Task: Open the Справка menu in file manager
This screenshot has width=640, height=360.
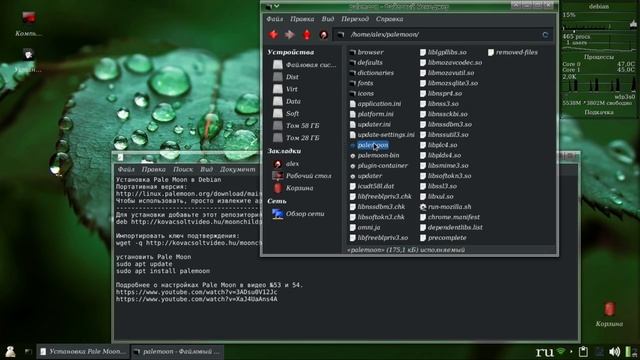Action: (389, 19)
